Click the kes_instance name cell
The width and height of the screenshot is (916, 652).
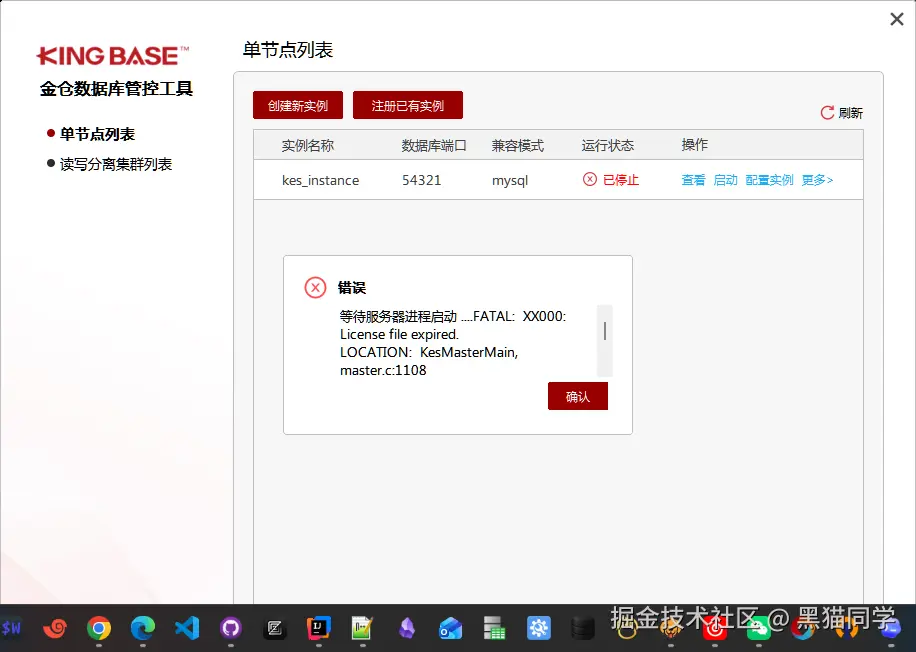pos(320,181)
